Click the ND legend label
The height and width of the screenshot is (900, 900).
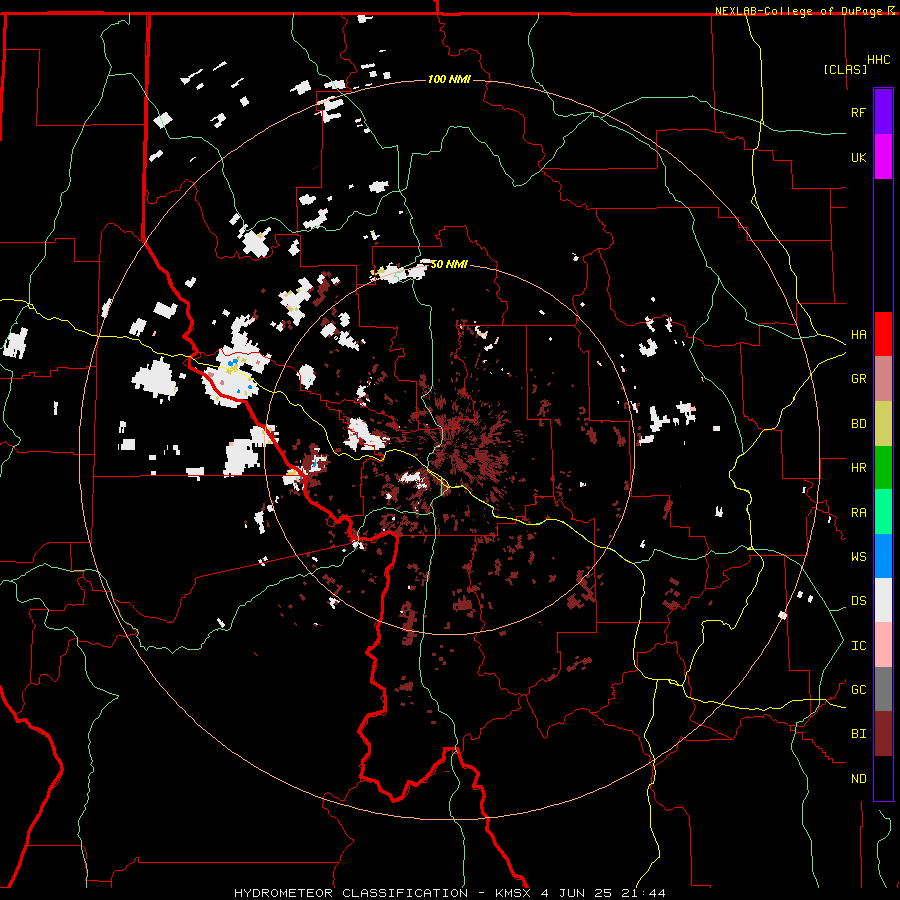point(859,779)
